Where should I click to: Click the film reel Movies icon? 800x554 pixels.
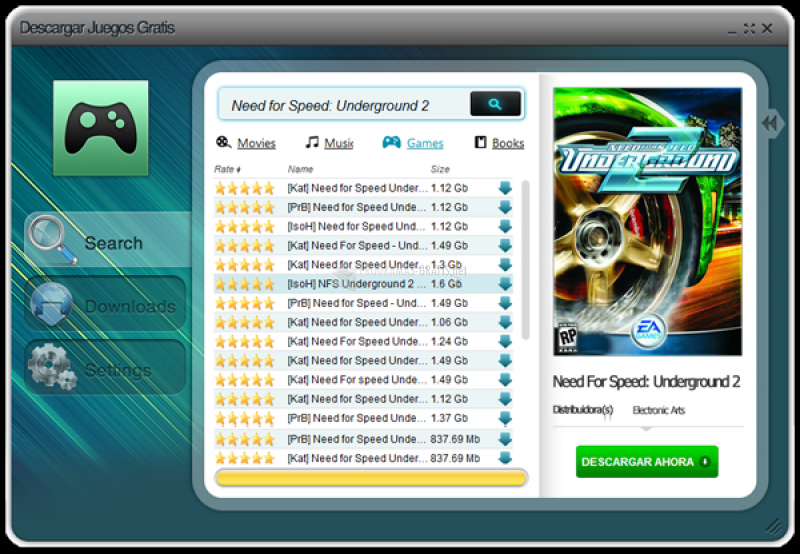tap(223, 142)
